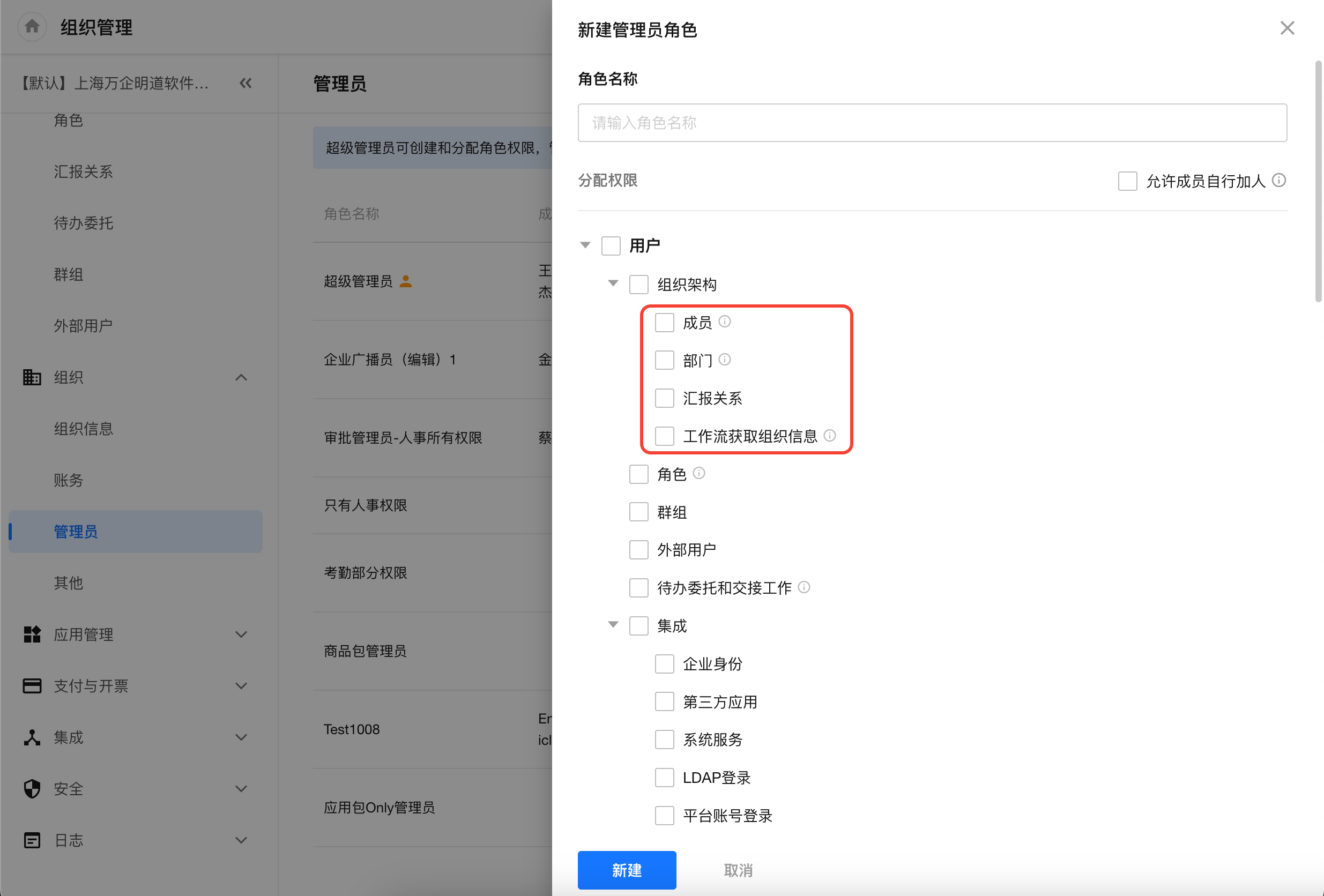Click the 应用管理 icon in sidebar
Screen dimensions: 1324x896
click(32, 634)
